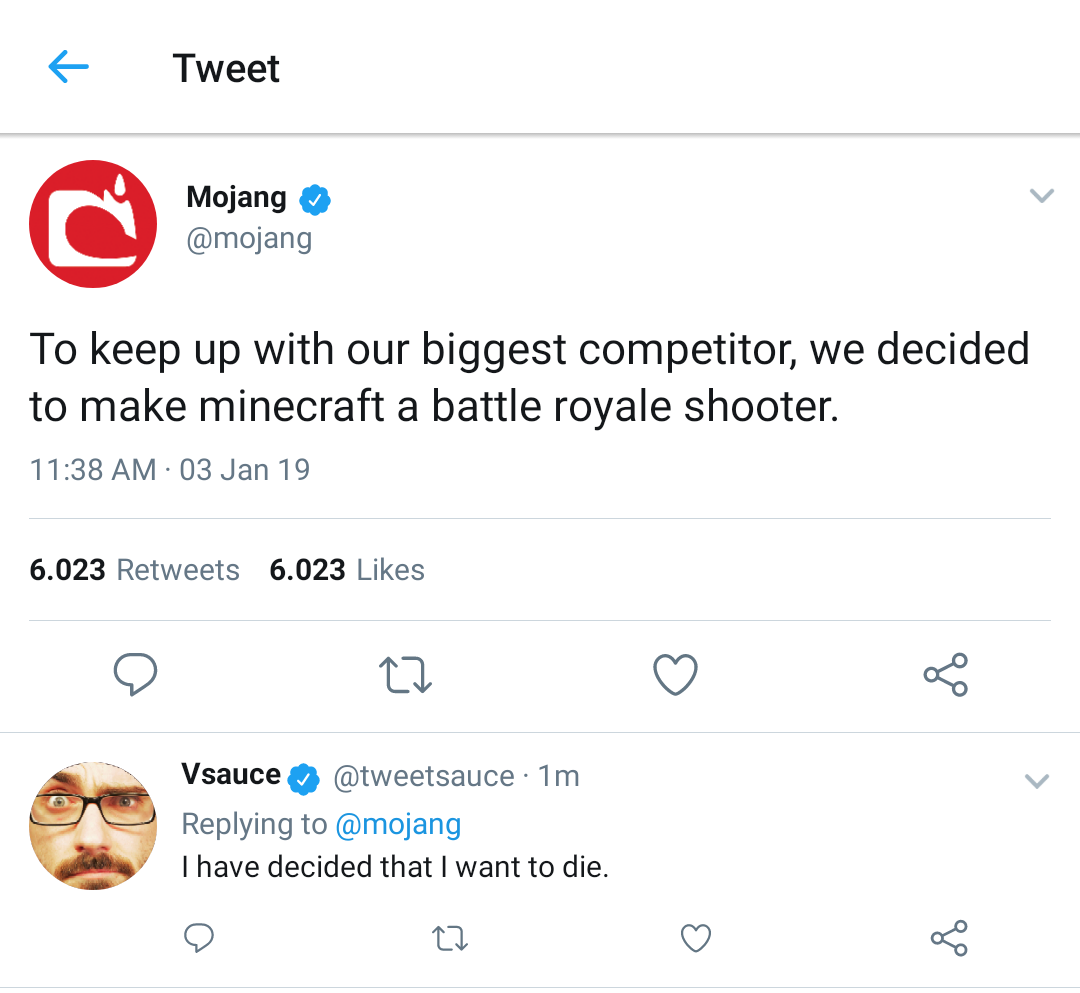Open the @mojang mention link in reply

tap(398, 824)
